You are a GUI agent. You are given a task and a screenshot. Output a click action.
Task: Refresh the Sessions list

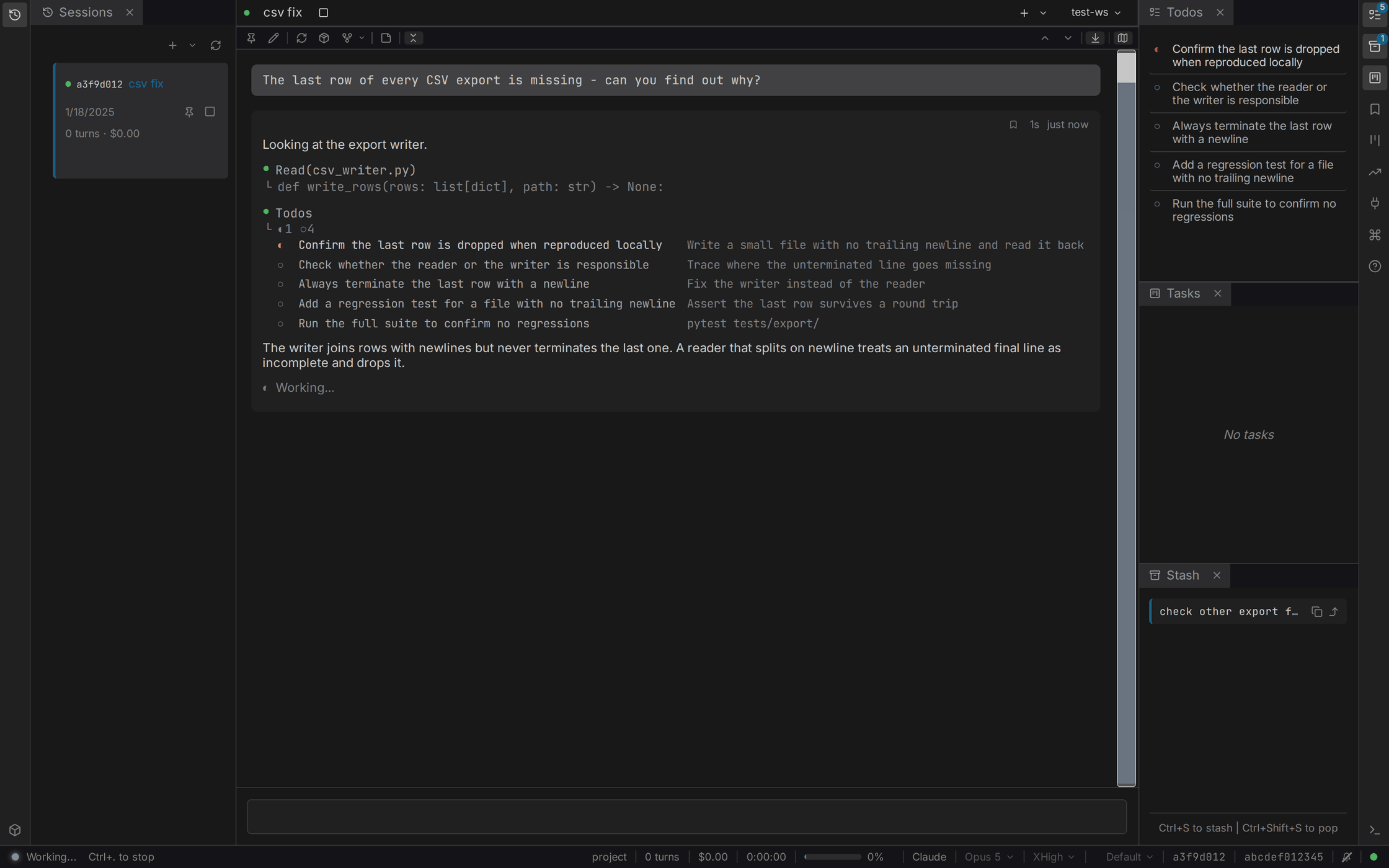point(216,45)
